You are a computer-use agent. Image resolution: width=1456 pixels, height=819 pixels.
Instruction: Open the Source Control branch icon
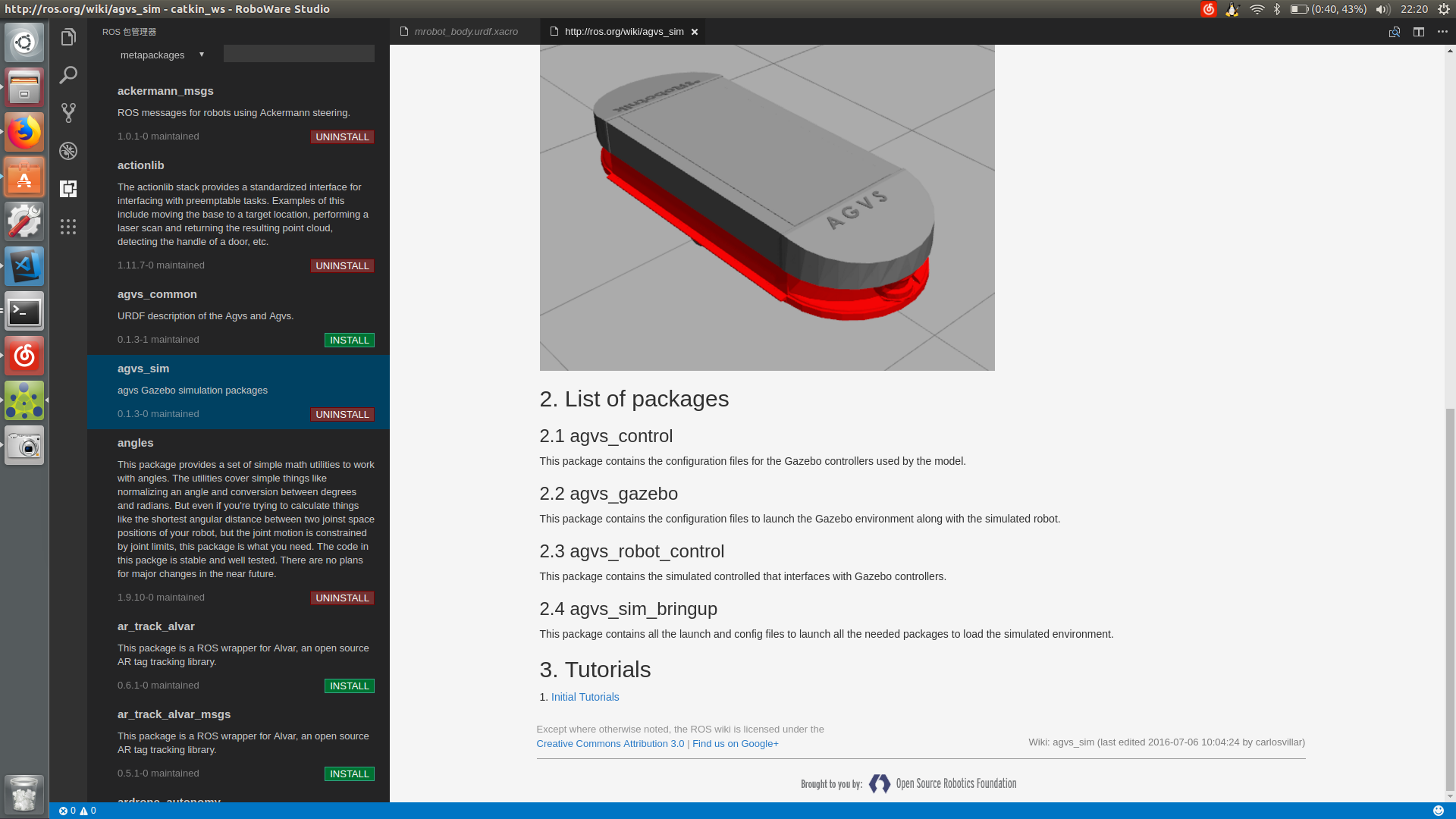68,113
